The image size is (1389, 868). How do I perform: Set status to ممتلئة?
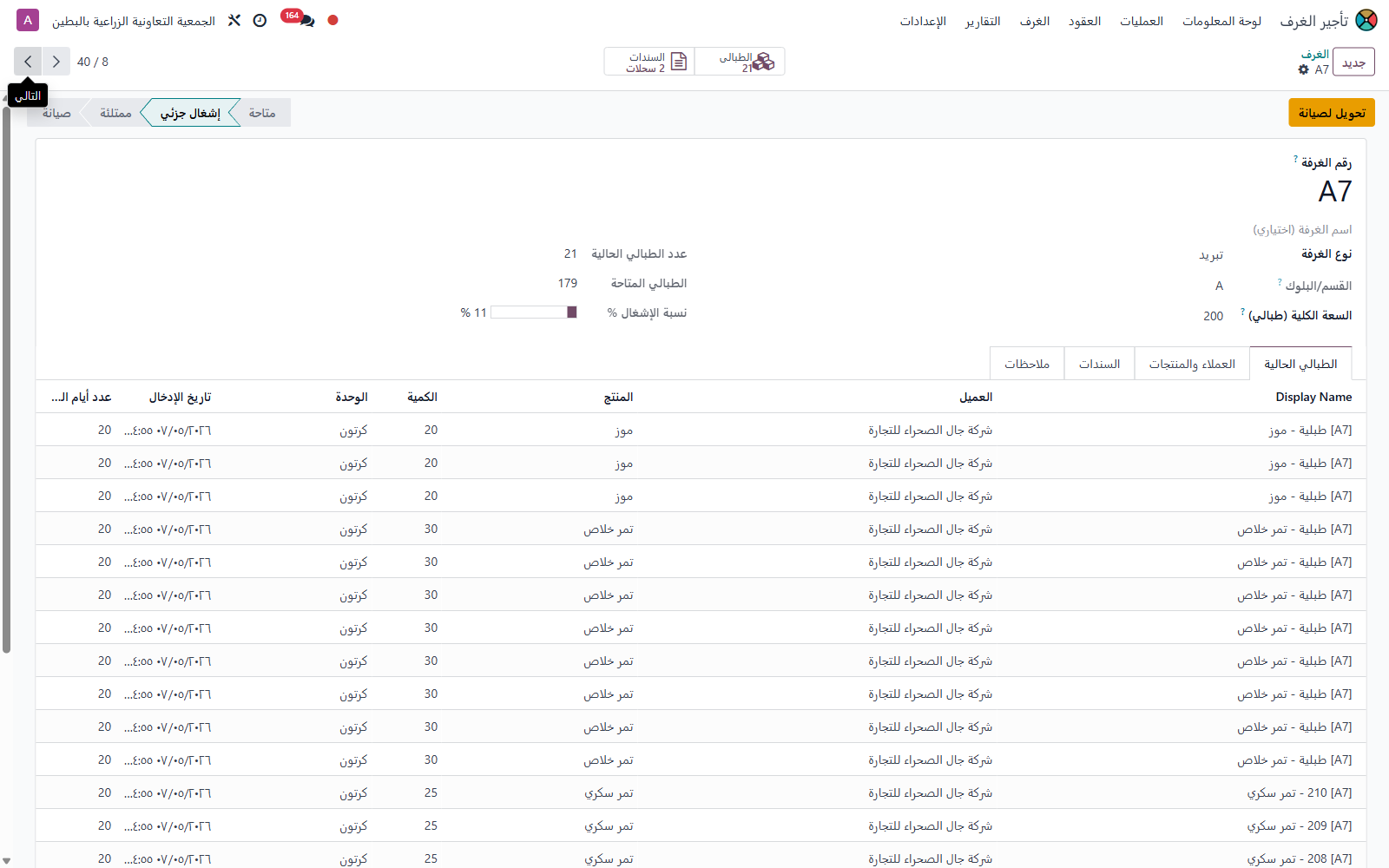[115, 113]
